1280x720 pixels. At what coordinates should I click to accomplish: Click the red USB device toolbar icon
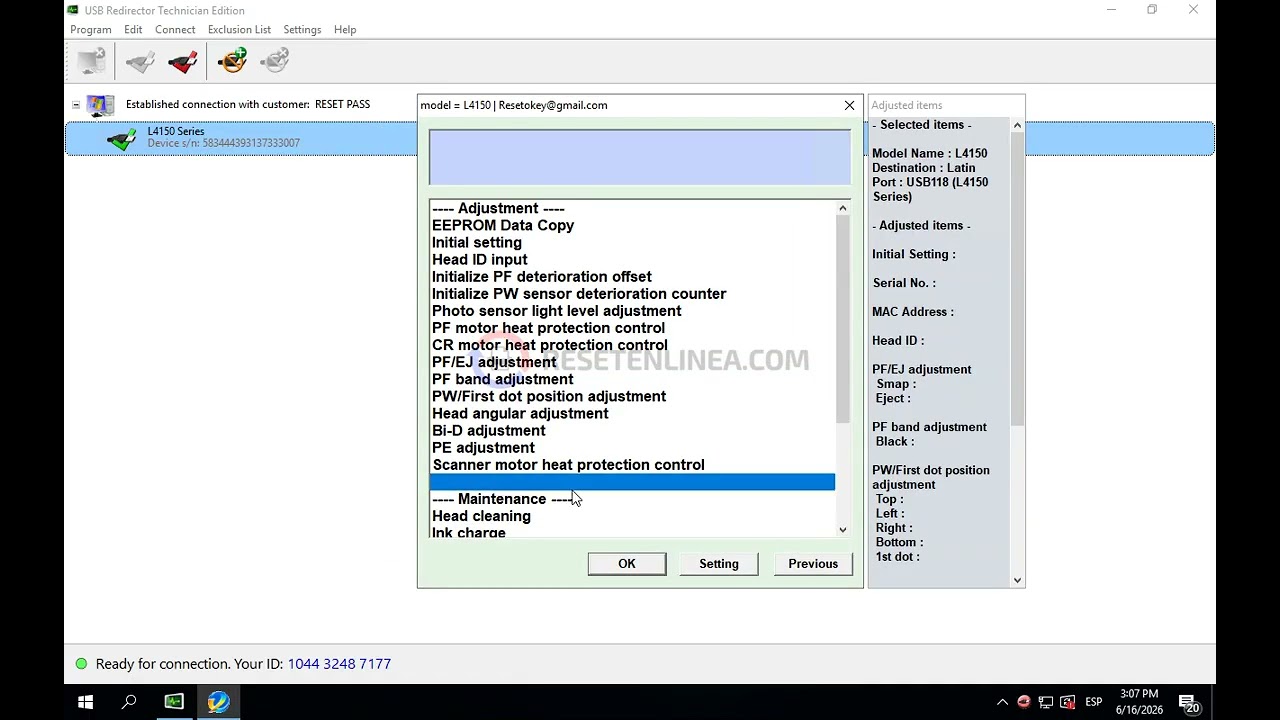coord(183,62)
